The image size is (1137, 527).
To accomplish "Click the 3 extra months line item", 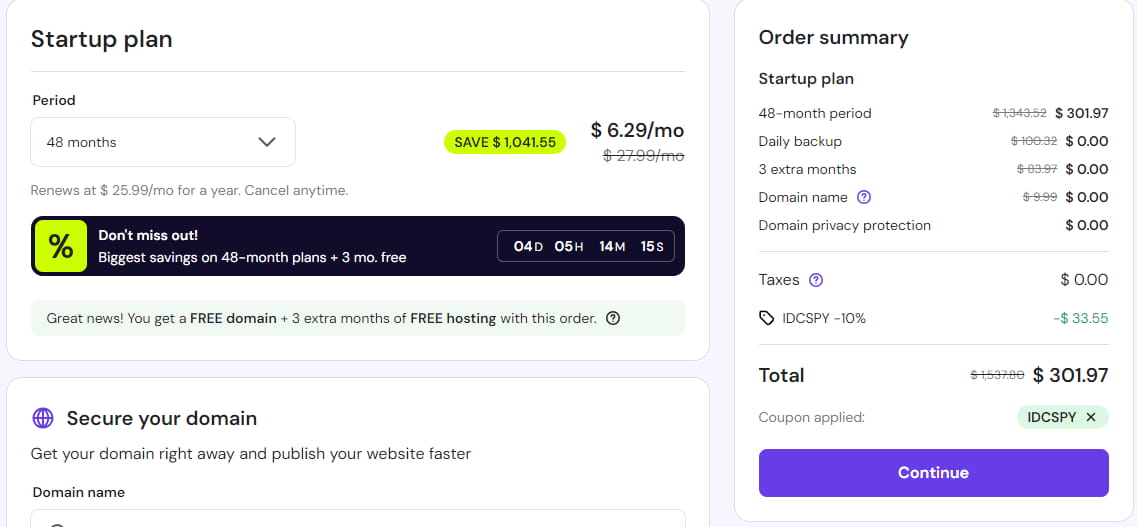I will (807, 169).
